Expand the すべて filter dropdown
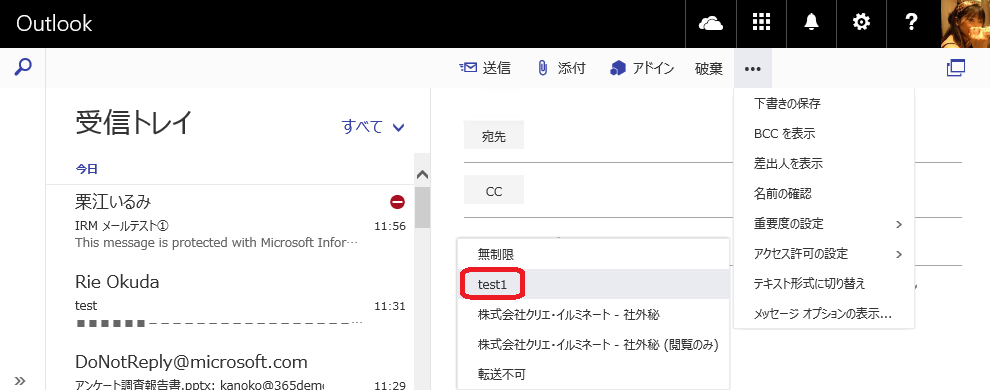This screenshot has height=390, width=990. click(x=373, y=127)
